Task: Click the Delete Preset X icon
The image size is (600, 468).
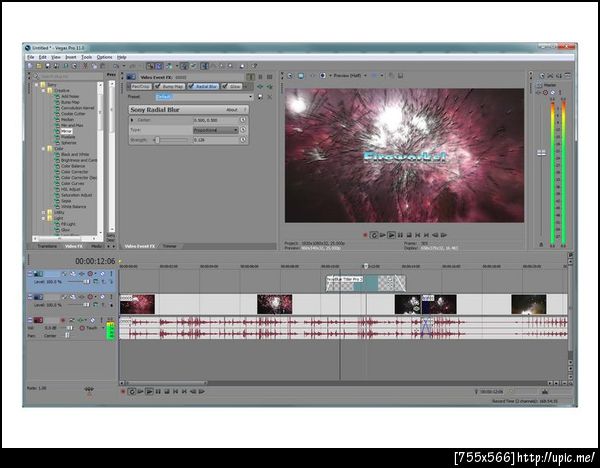Action: [x=270, y=97]
